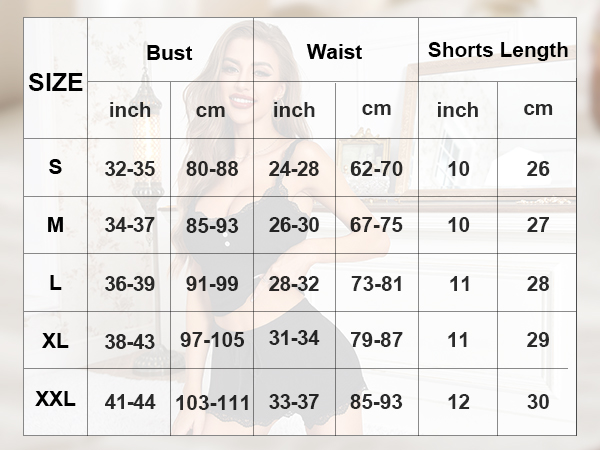This screenshot has height=450, width=600.
Task: Select shorts length cm value 30
Action: tap(538, 402)
